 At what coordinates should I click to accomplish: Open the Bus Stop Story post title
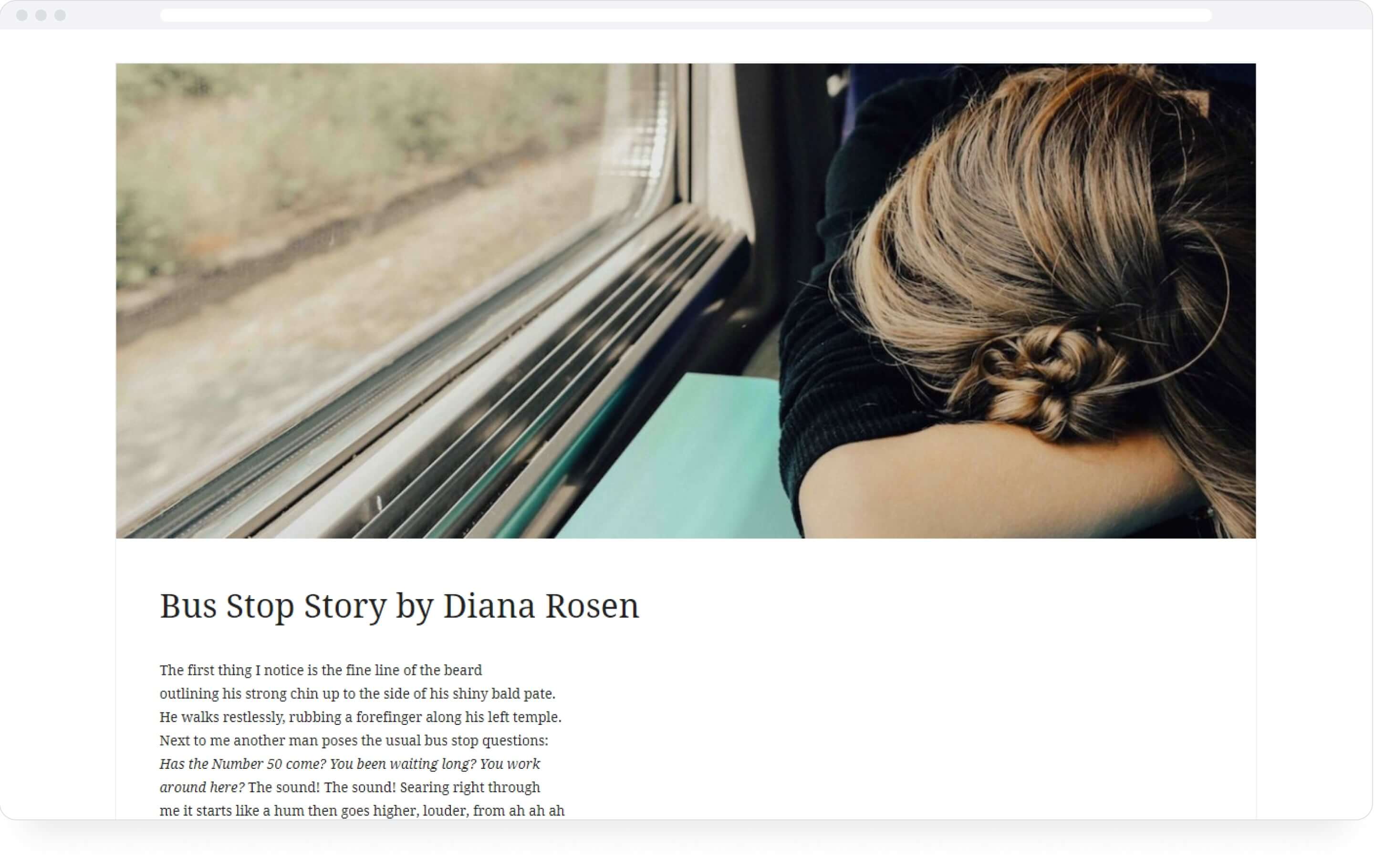(399, 606)
